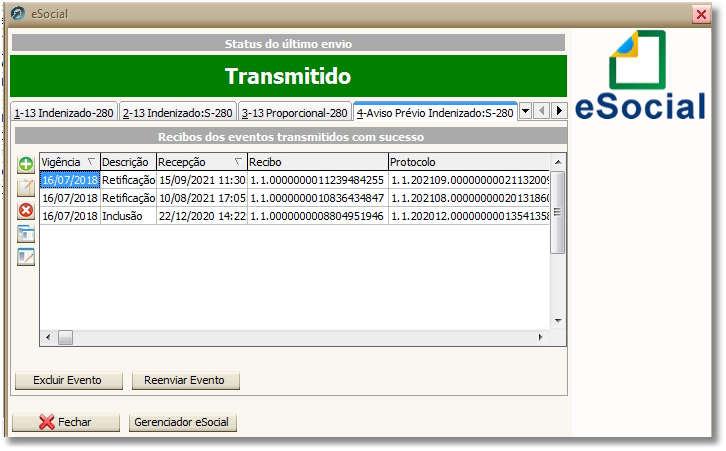The height and width of the screenshot is (451, 726).
Task: Click the vertical scrollbar thumb
Action: (x=558, y=212)
